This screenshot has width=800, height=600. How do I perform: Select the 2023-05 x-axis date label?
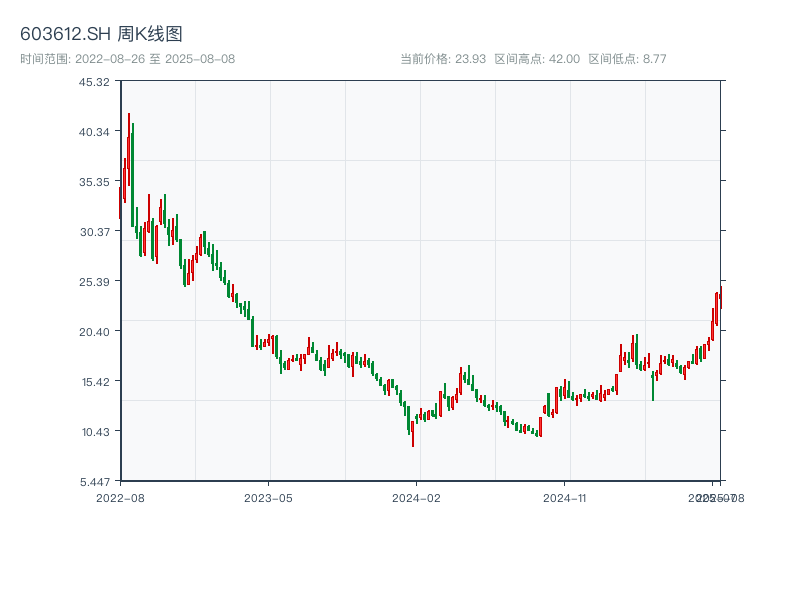pyautogui.click(x=268, y=497)
